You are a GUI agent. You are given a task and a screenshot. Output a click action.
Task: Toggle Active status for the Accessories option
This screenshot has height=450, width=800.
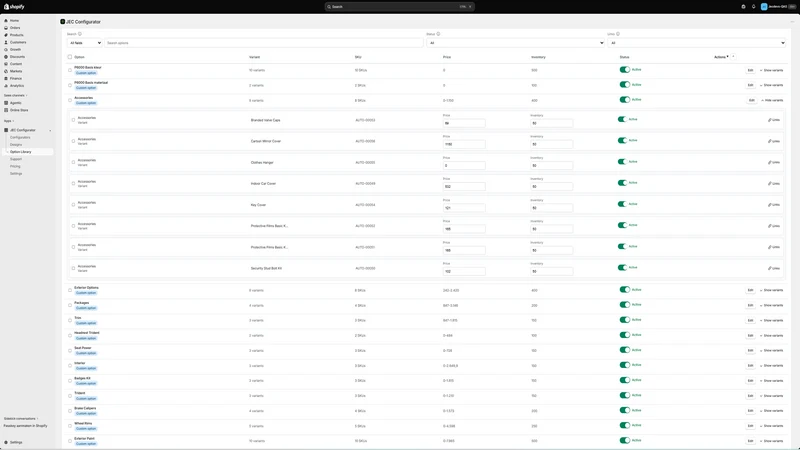point(624,100)
